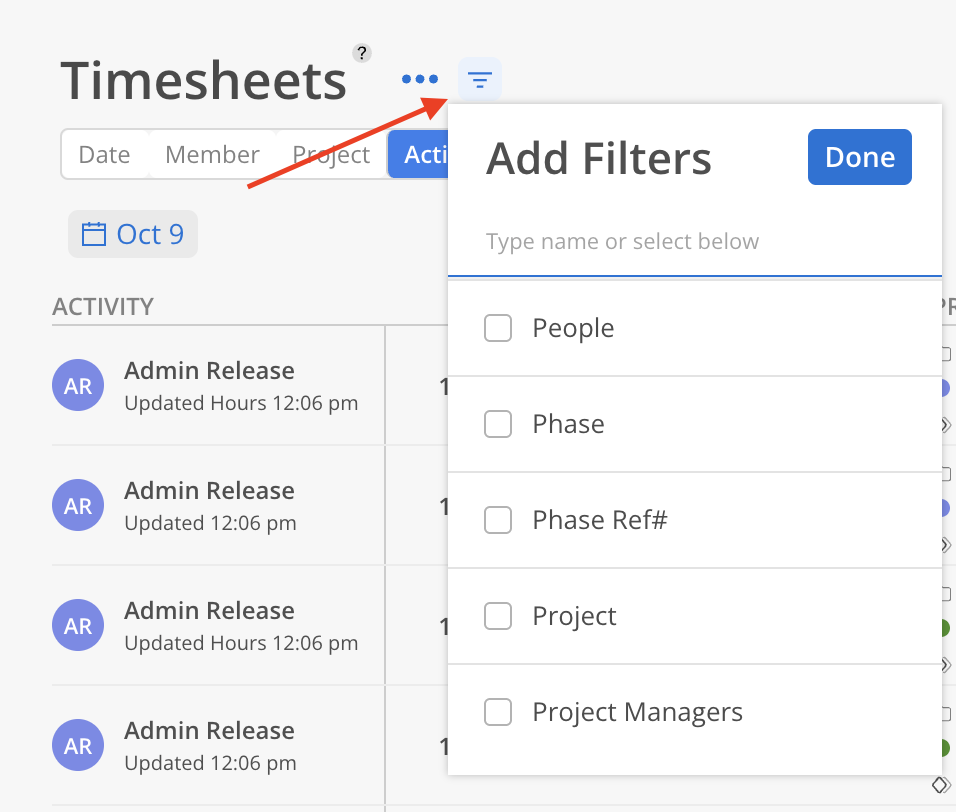Select the Project Managers filter checkbox
Screen dimensions: 956x812
(498, 712)
